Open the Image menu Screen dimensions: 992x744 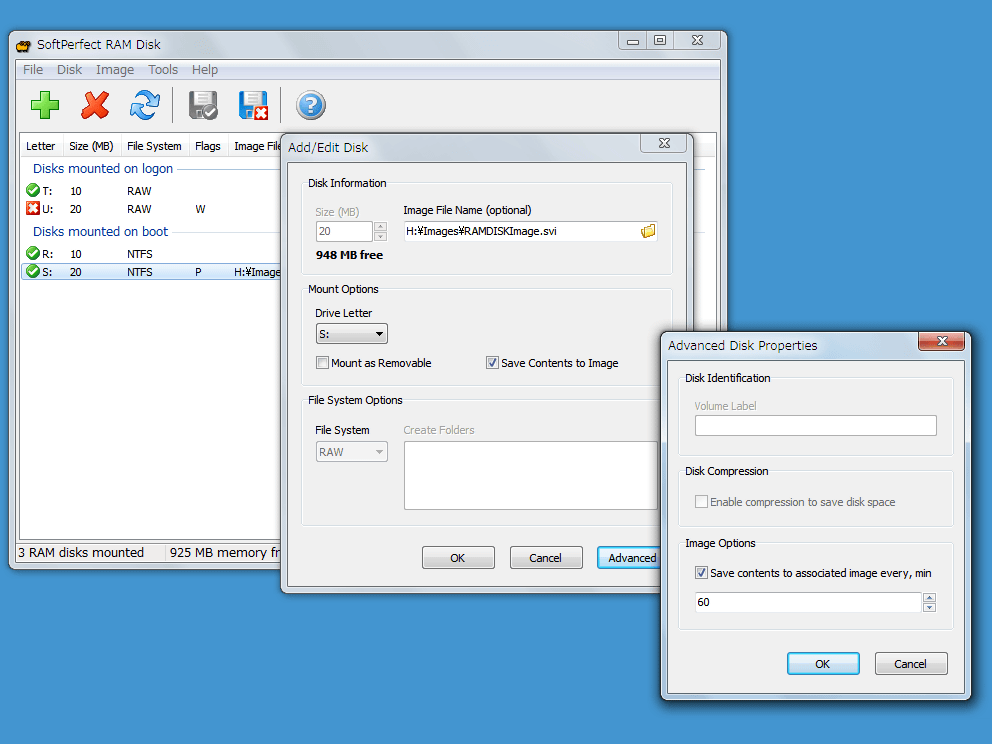click(115, 70)
